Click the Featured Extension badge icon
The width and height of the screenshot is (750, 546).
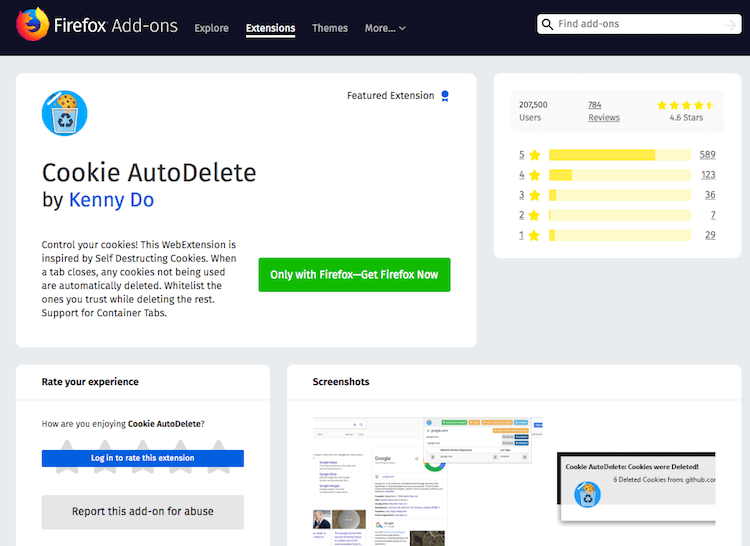(445, 96)
